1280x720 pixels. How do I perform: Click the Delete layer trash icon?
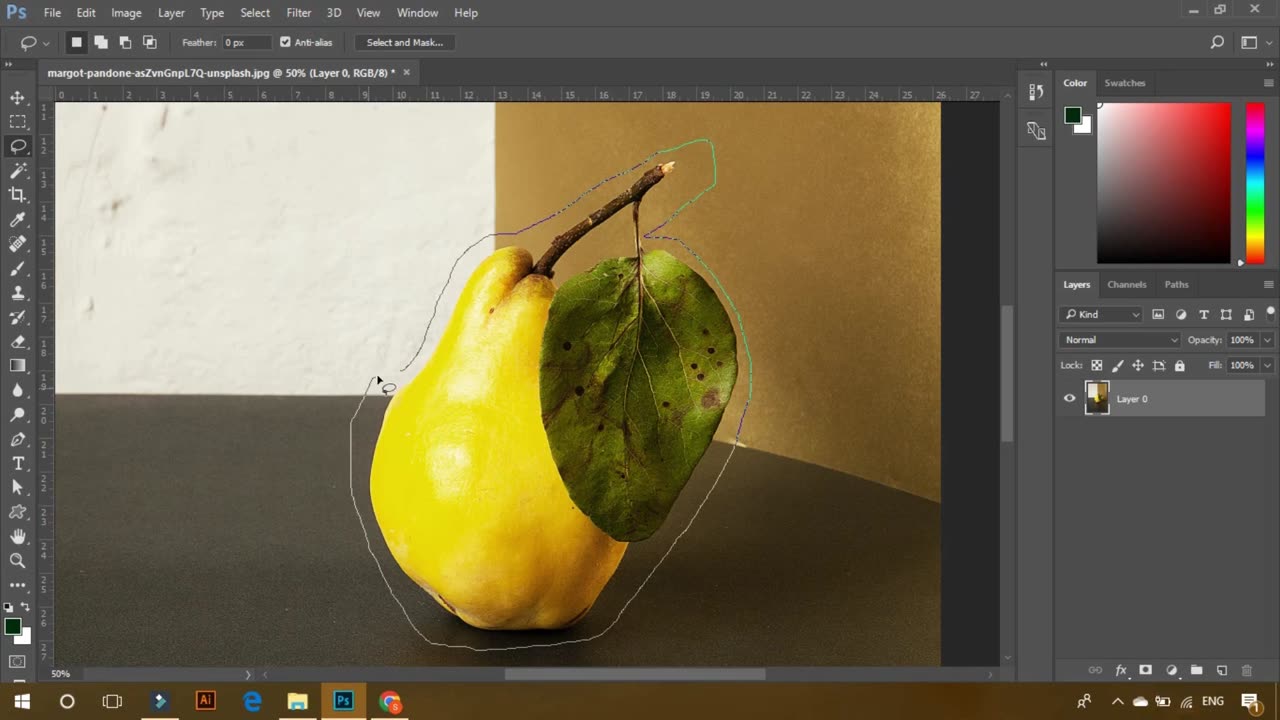tap(1246, 670)
